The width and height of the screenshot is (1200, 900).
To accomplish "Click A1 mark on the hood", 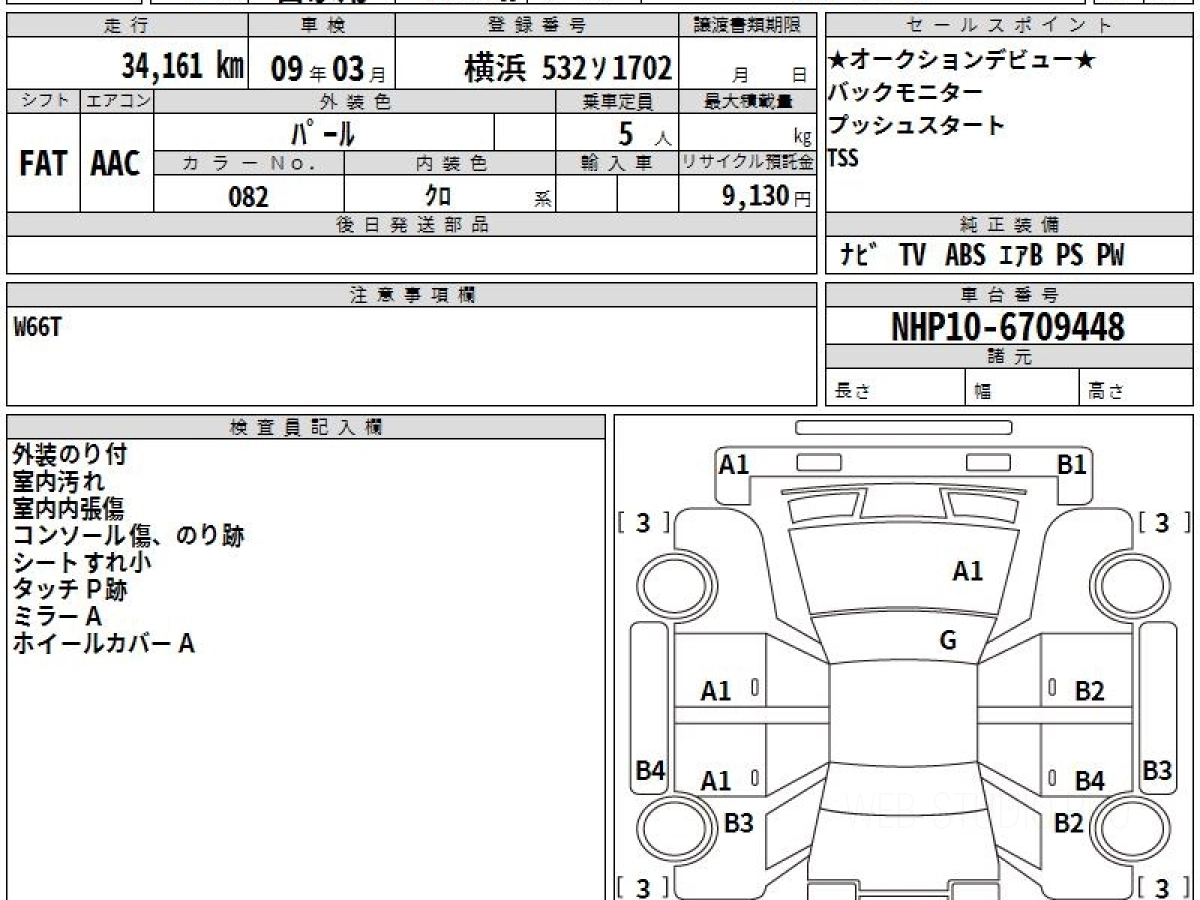I will [967, 572].
